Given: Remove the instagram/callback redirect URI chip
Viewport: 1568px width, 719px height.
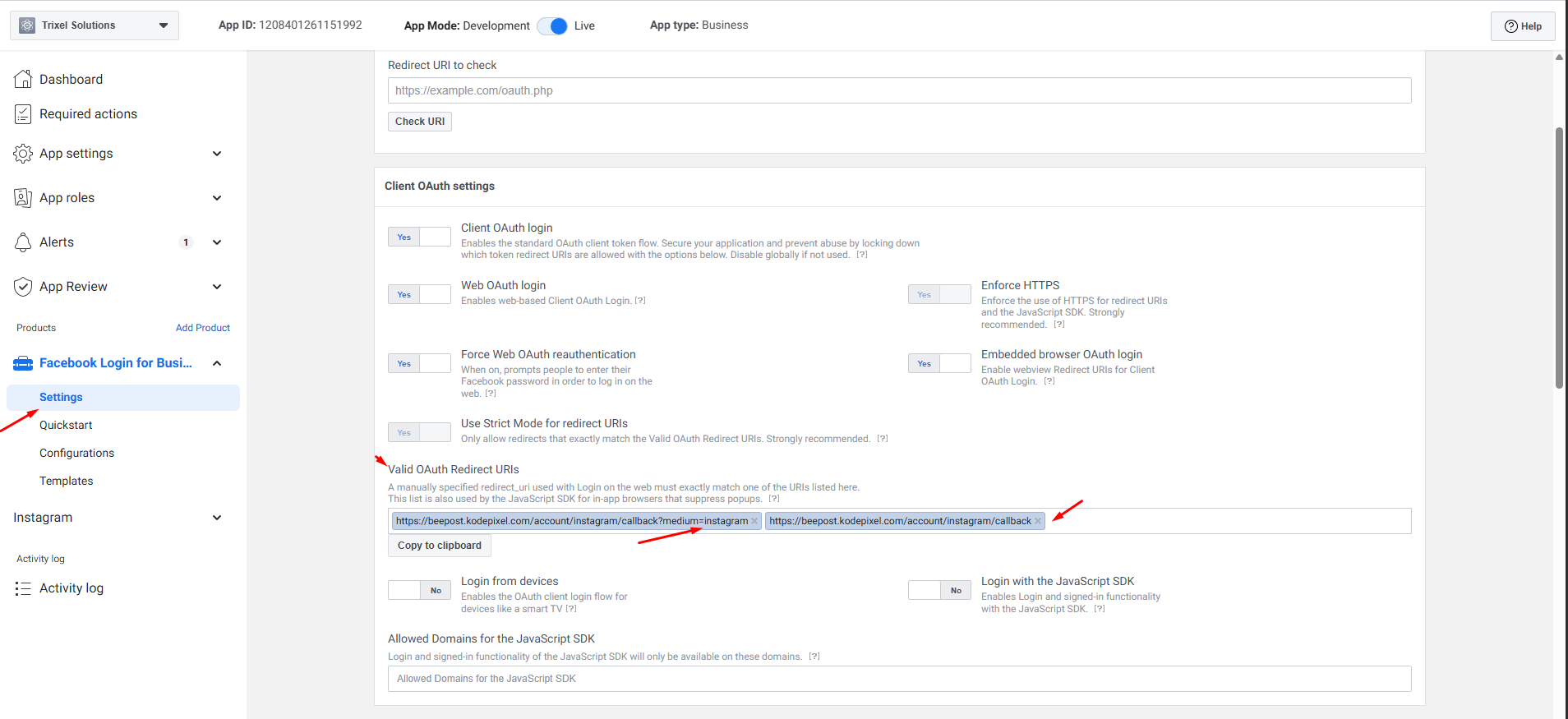Looking at the screenshot, I should [1038, 521].
